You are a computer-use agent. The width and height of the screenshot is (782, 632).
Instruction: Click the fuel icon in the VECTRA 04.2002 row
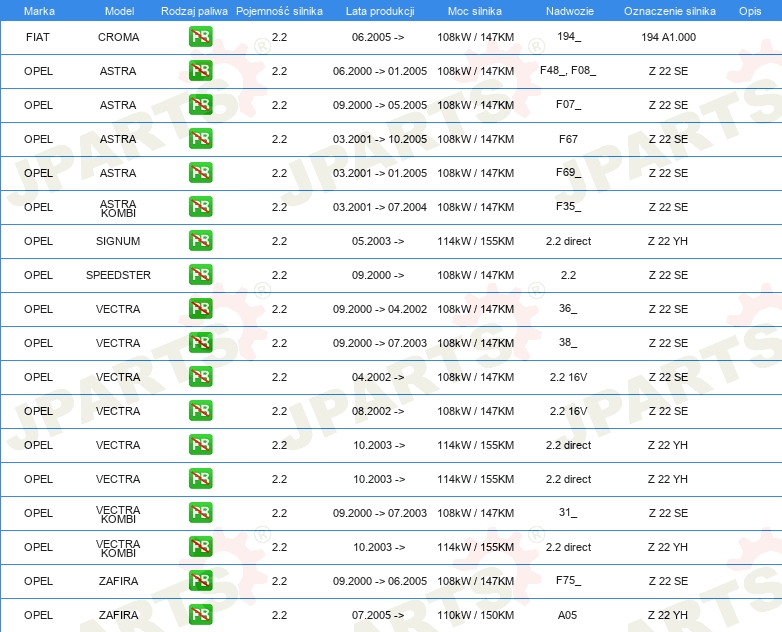tap(200, 377)
